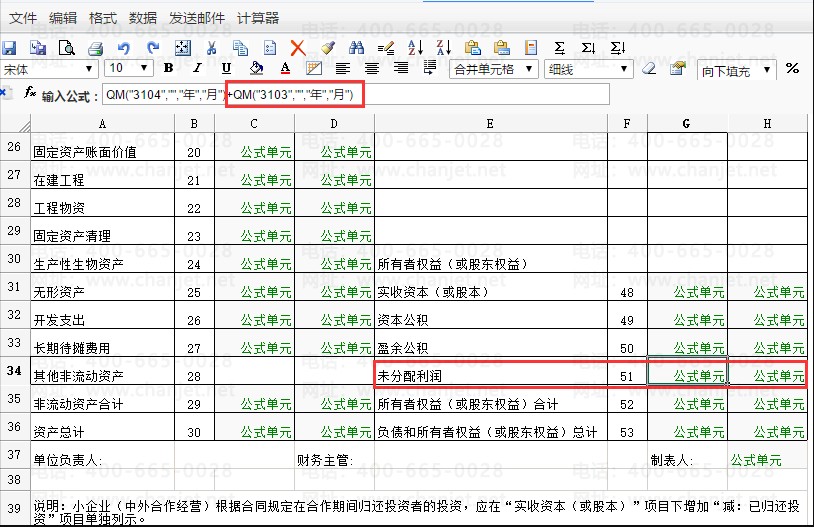Image resolution: width=814 pixels, height=527 pixels.
Task: Open the font size 10 dropdown
Action: (x=128, y=69)
